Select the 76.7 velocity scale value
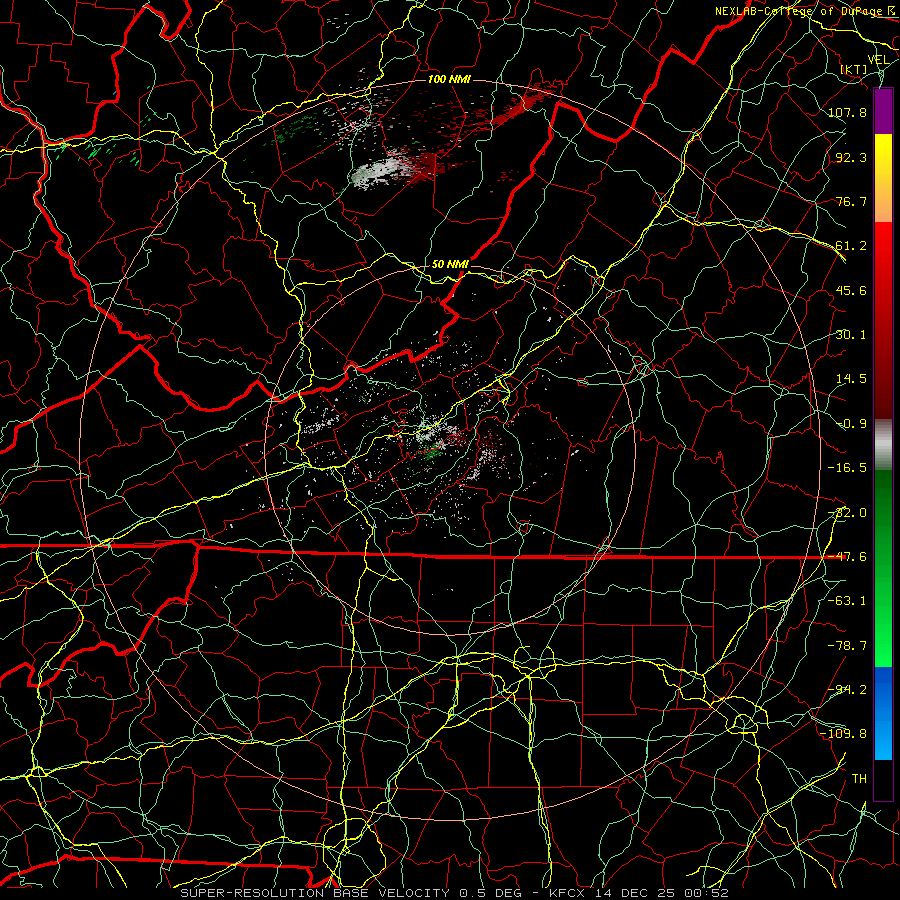 tap(851, 201)
